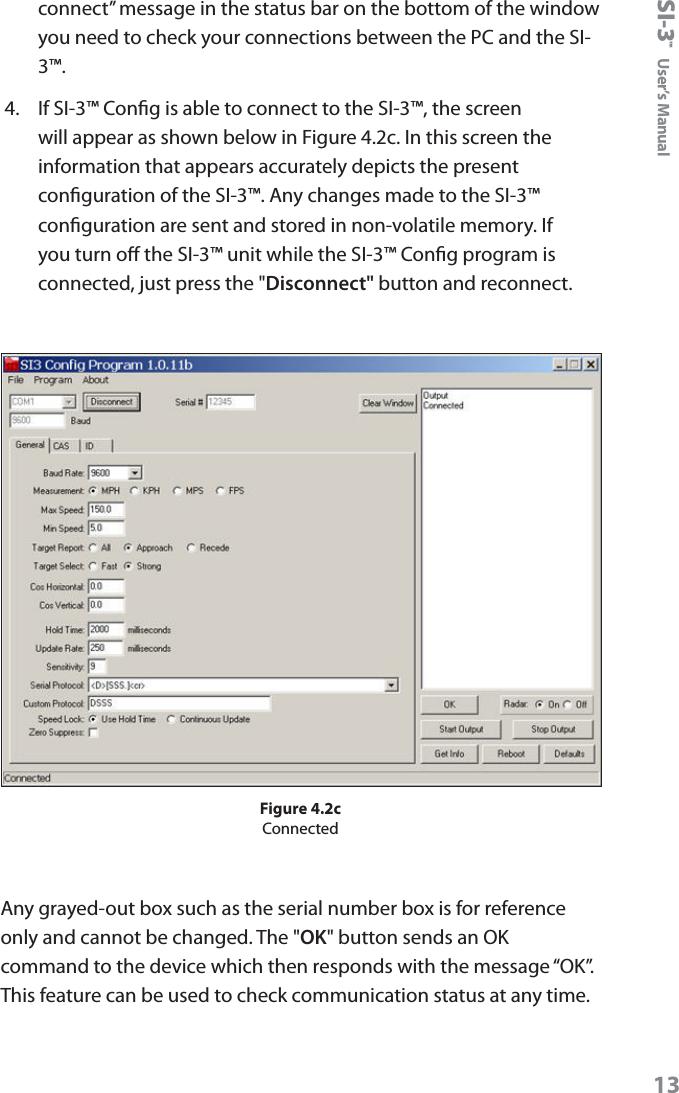Click the Min Speed field
The width and height of the screenshot is (679, 1093).
pyautogui.click(x=106, y=528)
